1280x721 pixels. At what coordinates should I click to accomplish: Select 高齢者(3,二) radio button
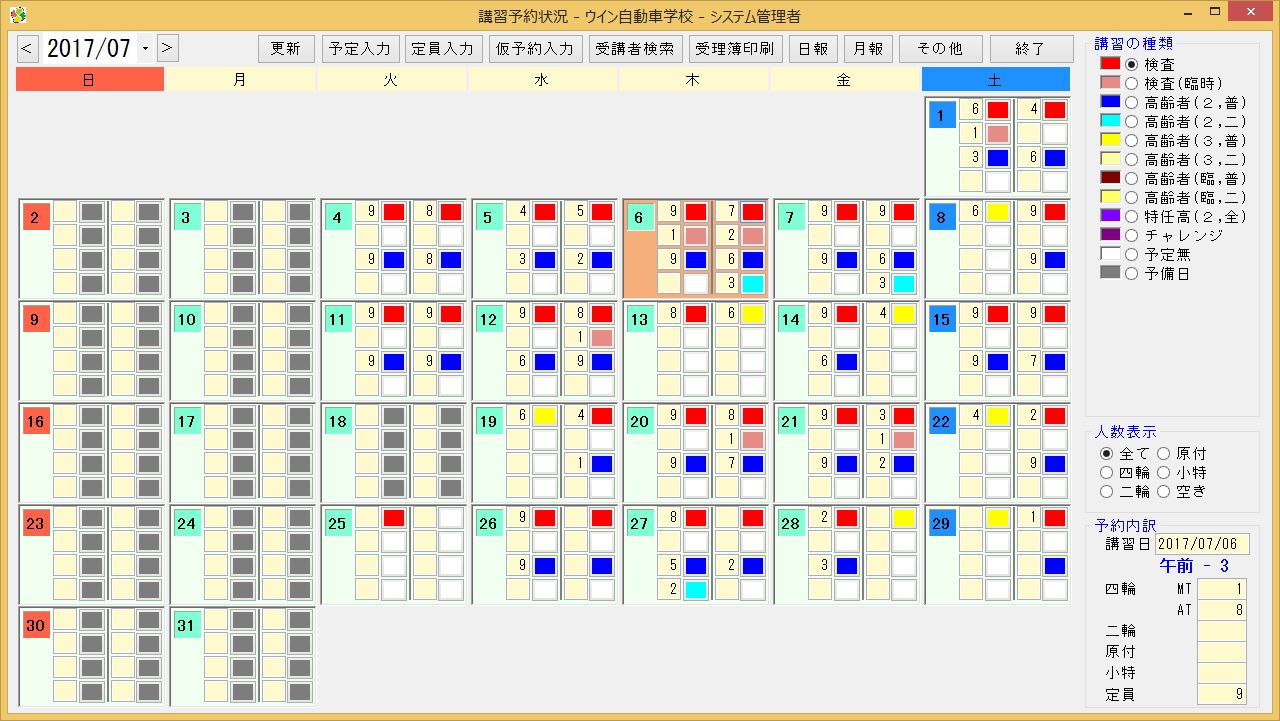tap(1132, 159)
